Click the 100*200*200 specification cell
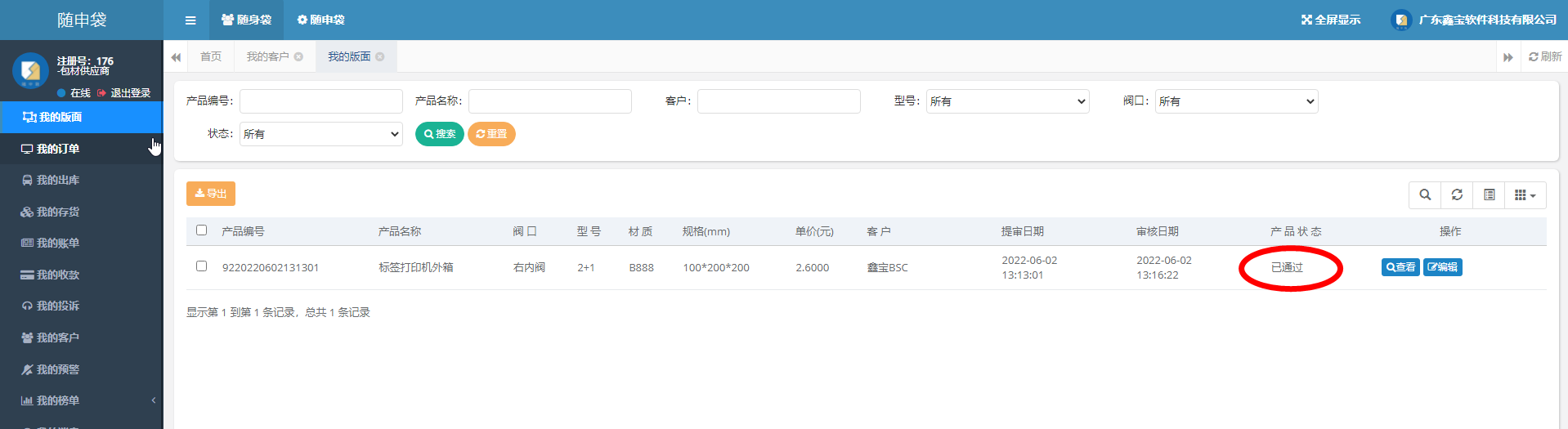The image size is (1568, 429). point(716,267)
